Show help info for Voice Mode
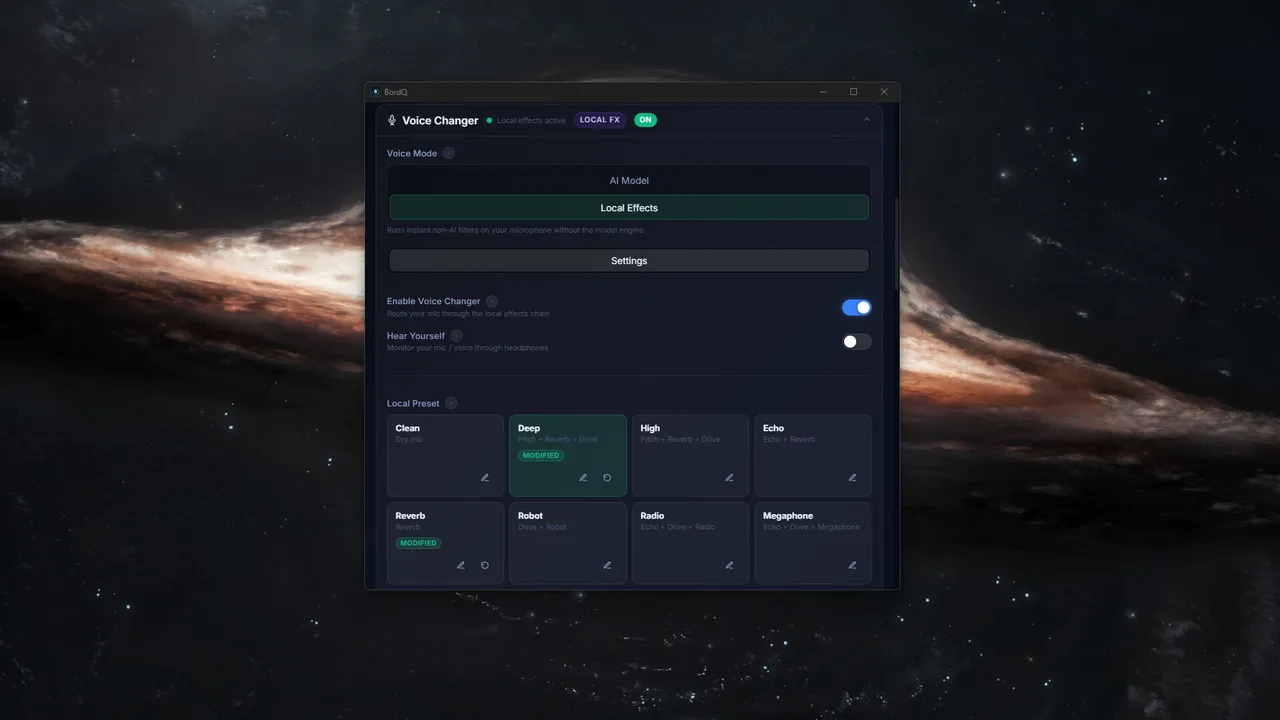Viewport: 1280px width, 720px height. point(448,153)
